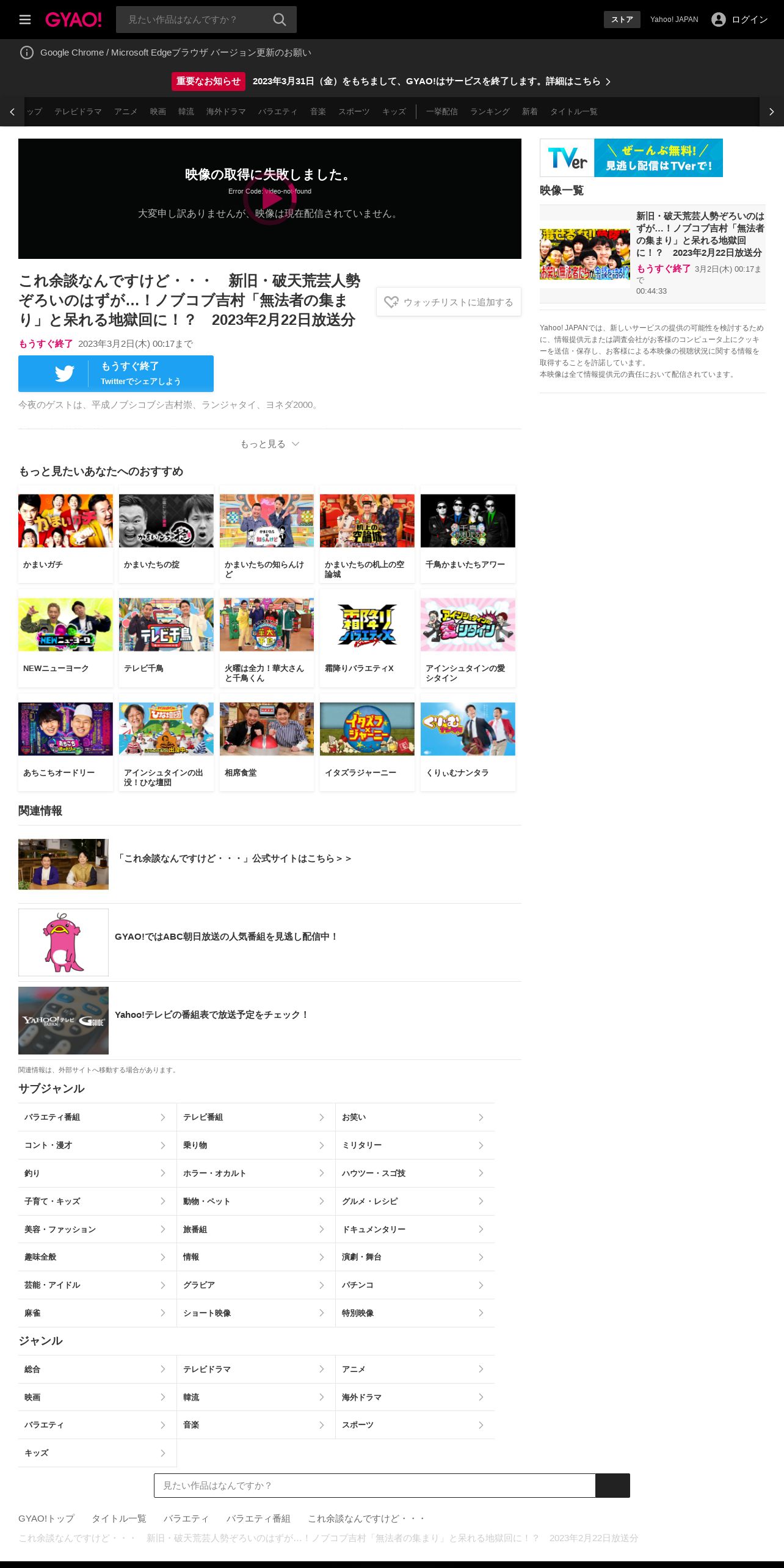Open Chrome/Edge browser update notice link
The height and width of the screenshot is (1568, 784).
click(176, 53)
